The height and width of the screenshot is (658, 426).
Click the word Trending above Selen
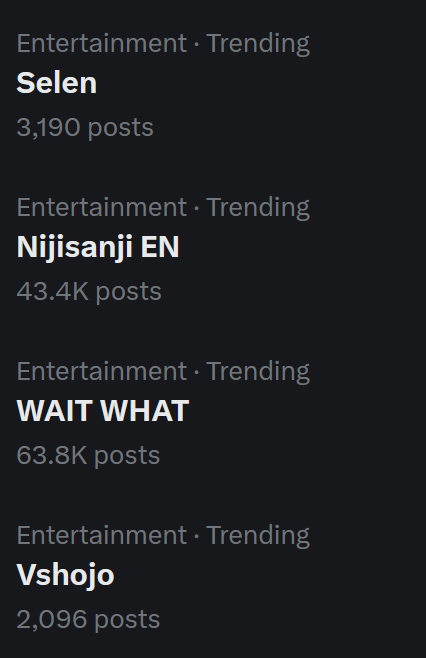click(258, 44)
